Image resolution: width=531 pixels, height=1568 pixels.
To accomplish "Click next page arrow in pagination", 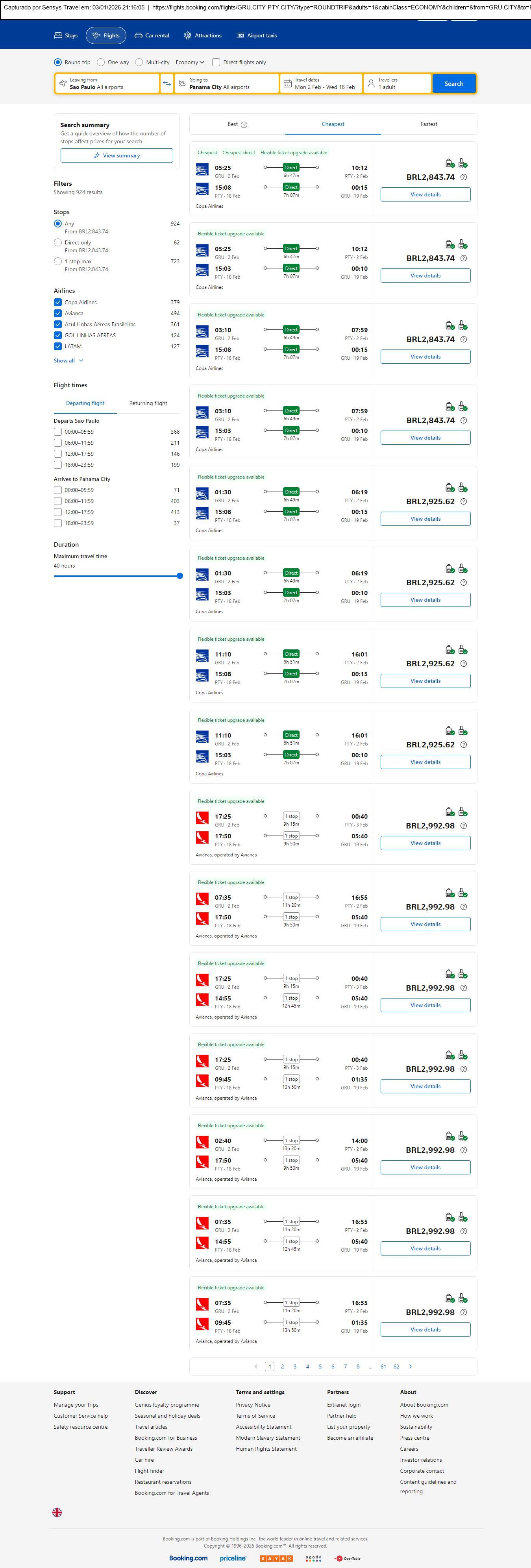I will point(411,1366).
